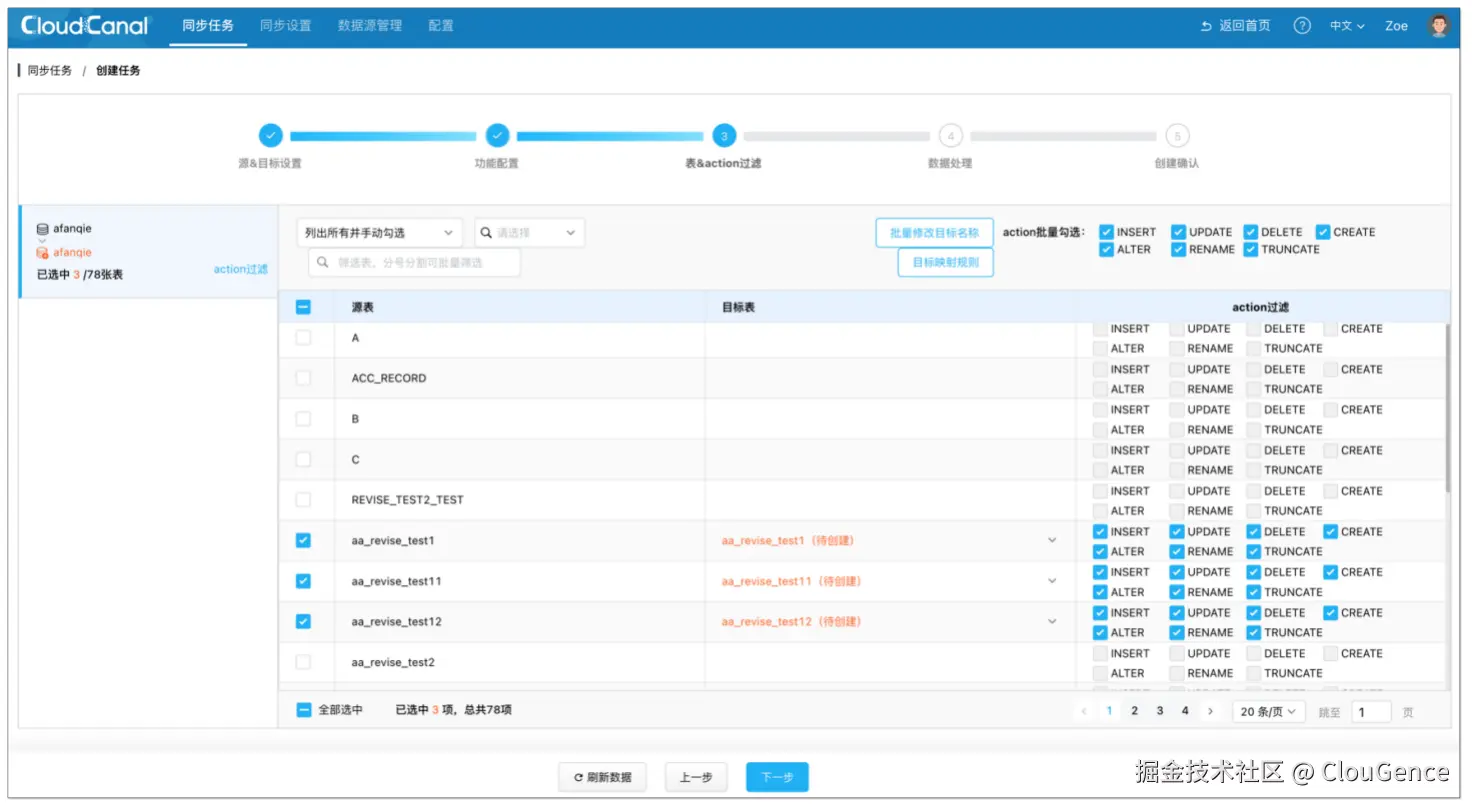Toggle batch TRUNCATE action checkbox
This screenshot has height=808, width=1472.
point(1251,250)
